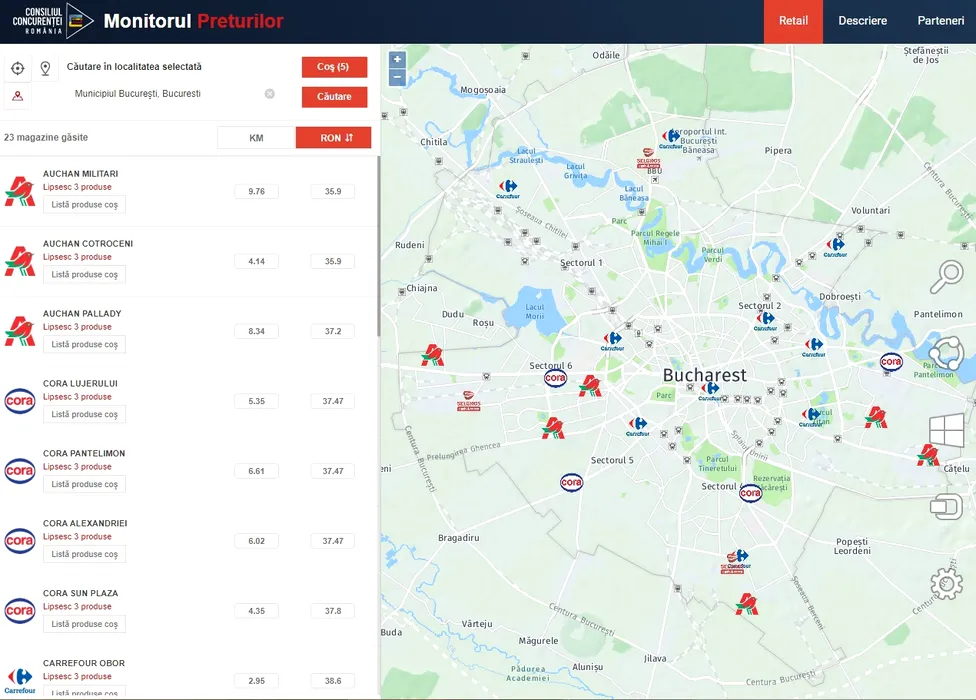Open the share charm icon

(x=945, y=354)
